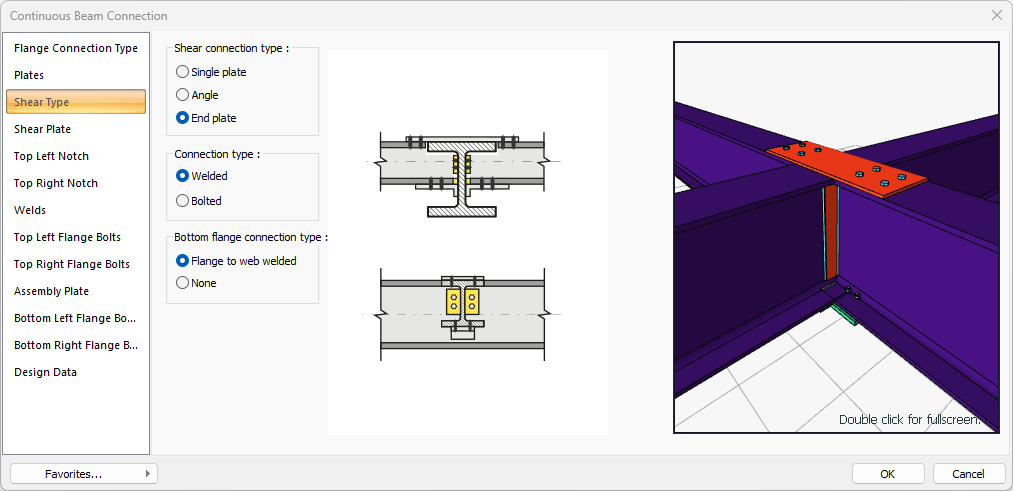Open the Assembly Plate page
This screenshot has width=1013, height=491.
tap(51, 291)
